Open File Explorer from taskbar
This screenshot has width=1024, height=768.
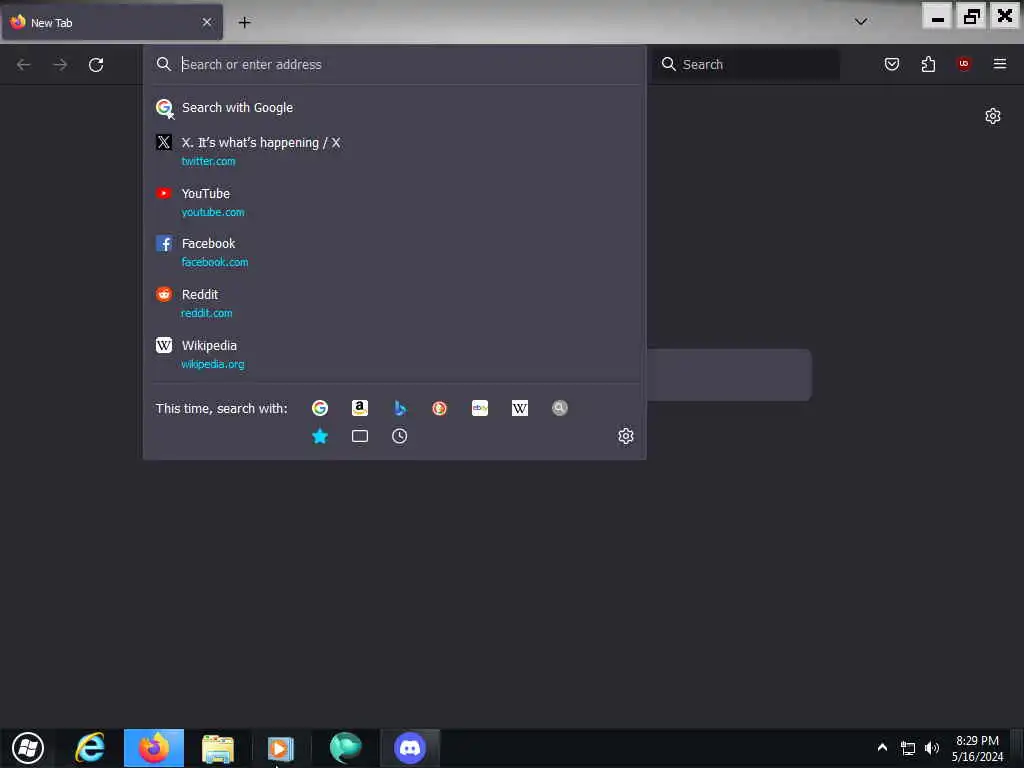[x=217, y=748]
